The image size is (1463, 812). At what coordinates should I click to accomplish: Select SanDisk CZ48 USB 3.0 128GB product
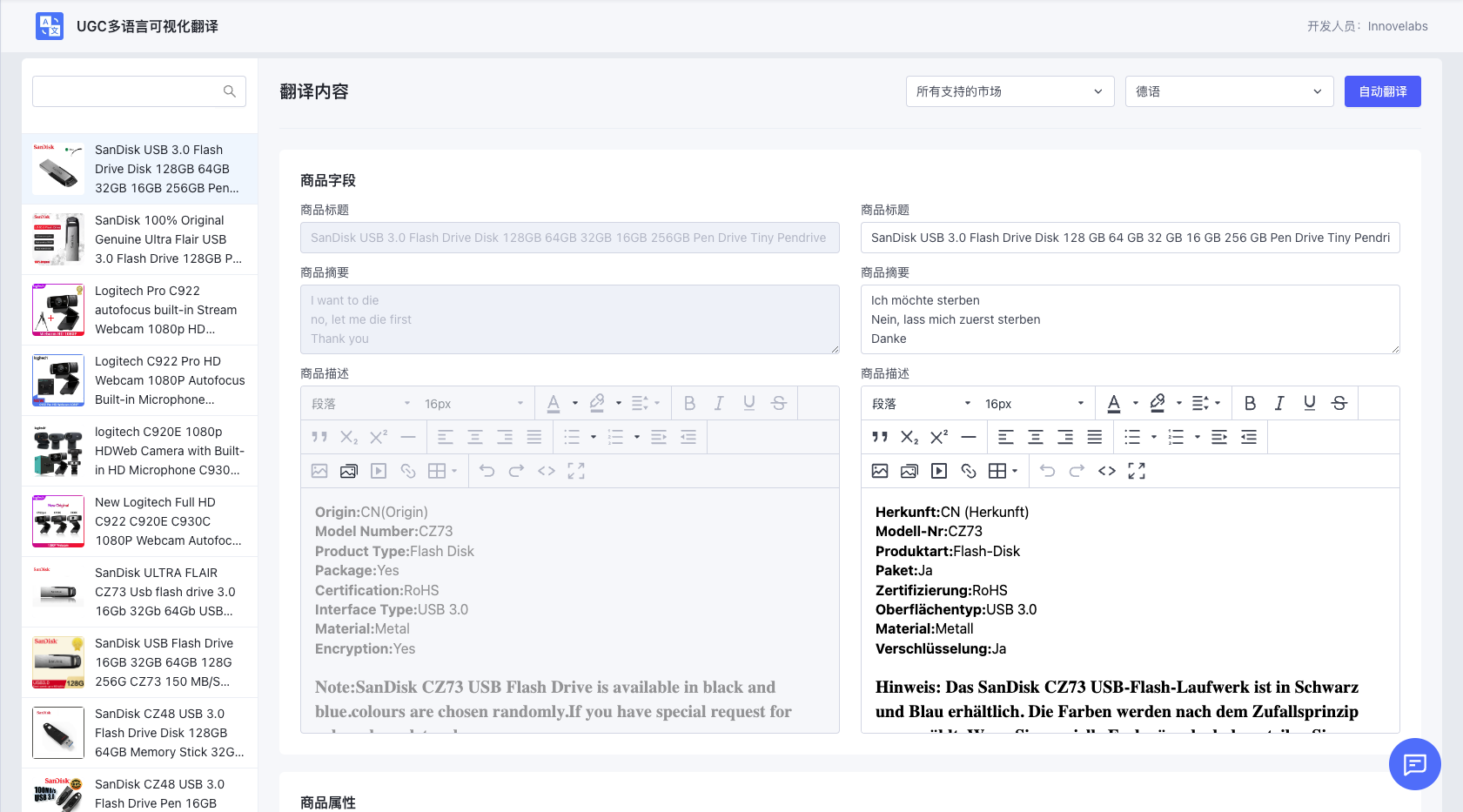point(139,733)
